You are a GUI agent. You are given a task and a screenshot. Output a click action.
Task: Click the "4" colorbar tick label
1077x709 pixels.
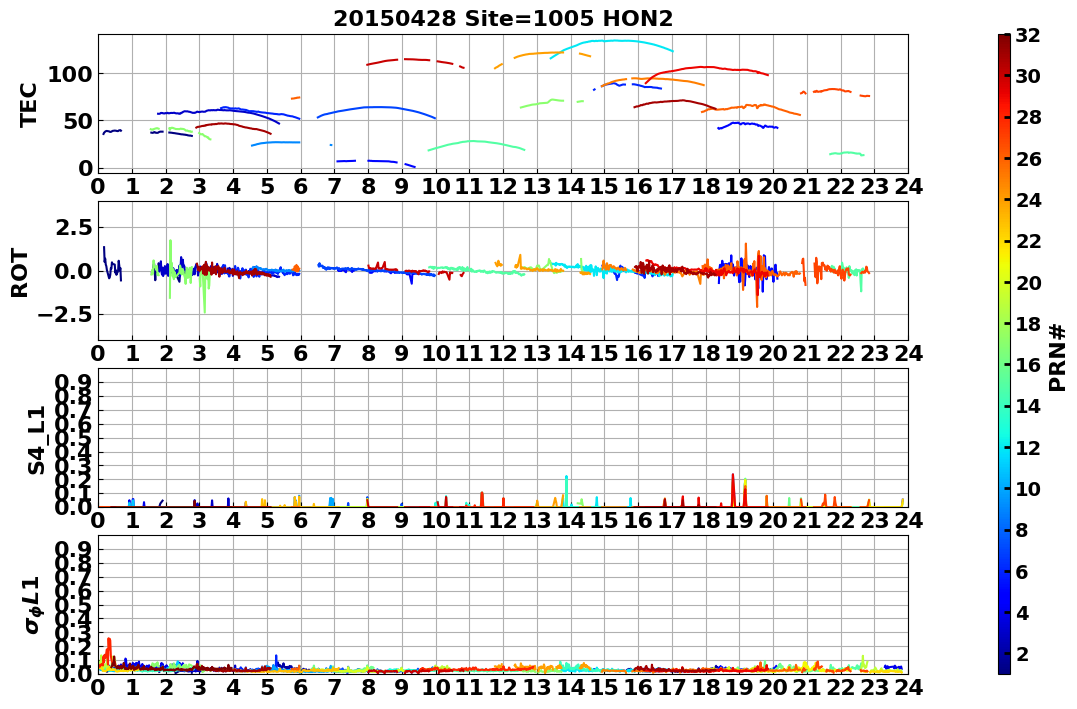pyautogui.click(x=1022, y=612)
